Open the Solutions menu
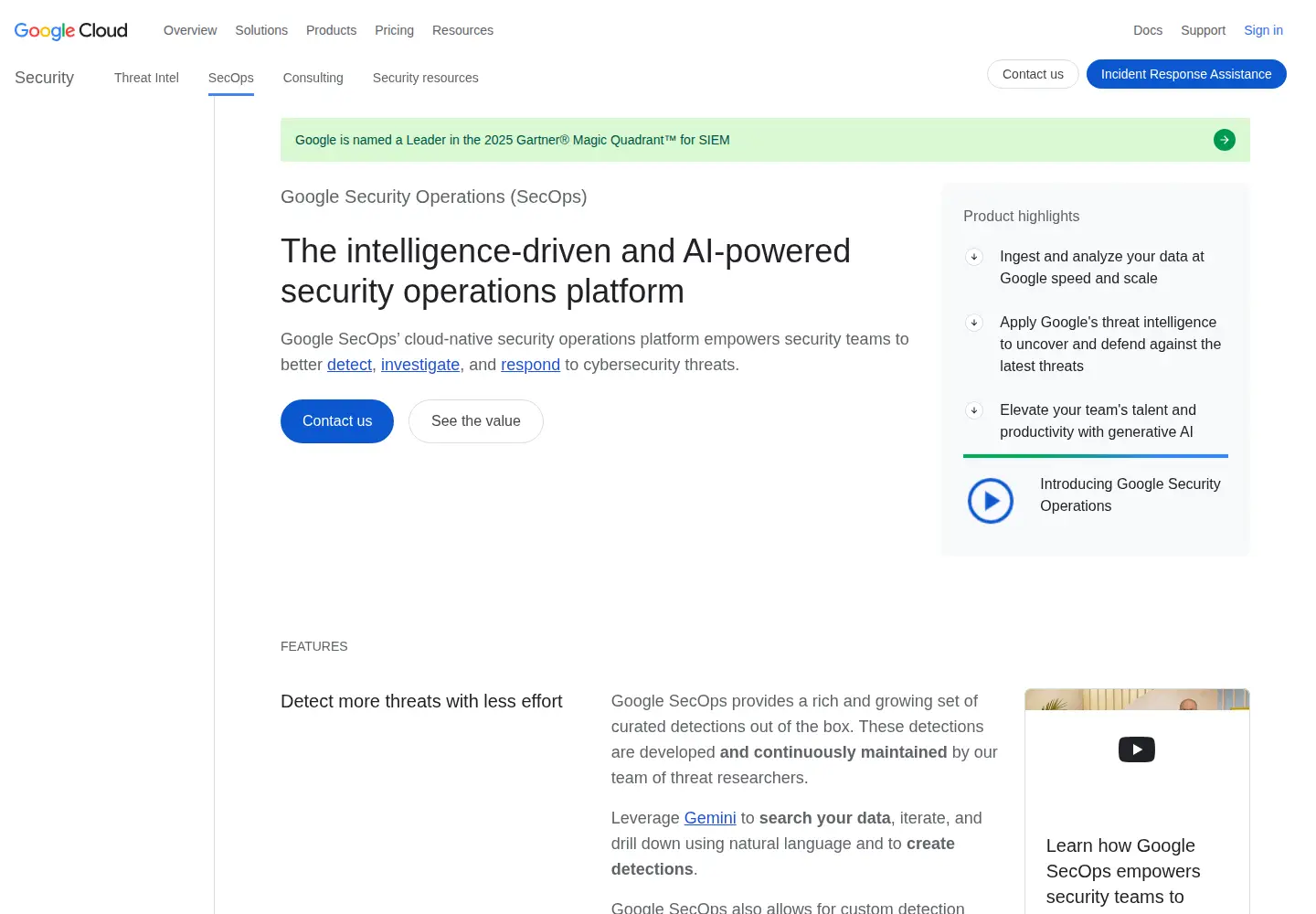The height and width of the screenshot is (914, 1316). coord(261,30)
